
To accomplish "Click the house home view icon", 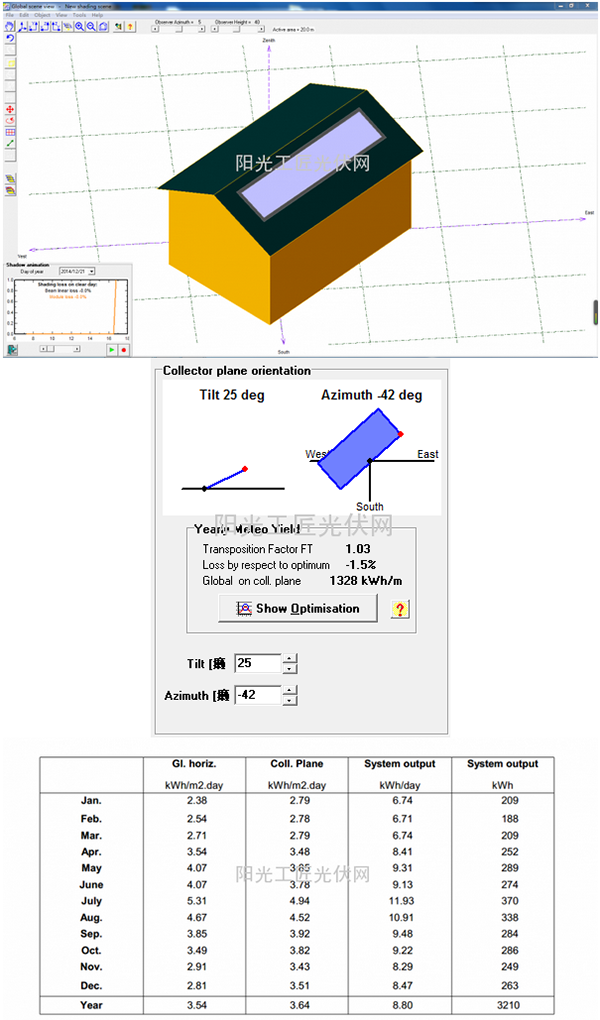I will (x=103, y=27).
